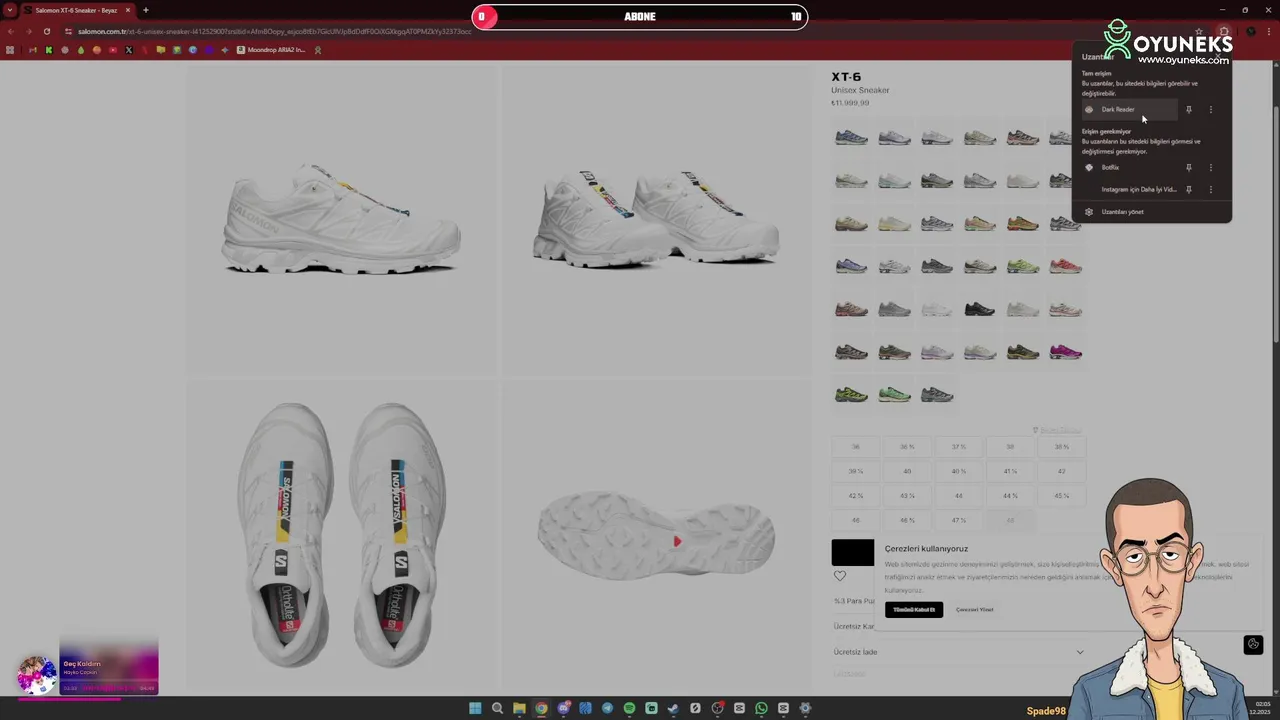This screenshot has width=1280, height=720.
Task: Open Spotify from the taskbar
Action: [629, 709]
